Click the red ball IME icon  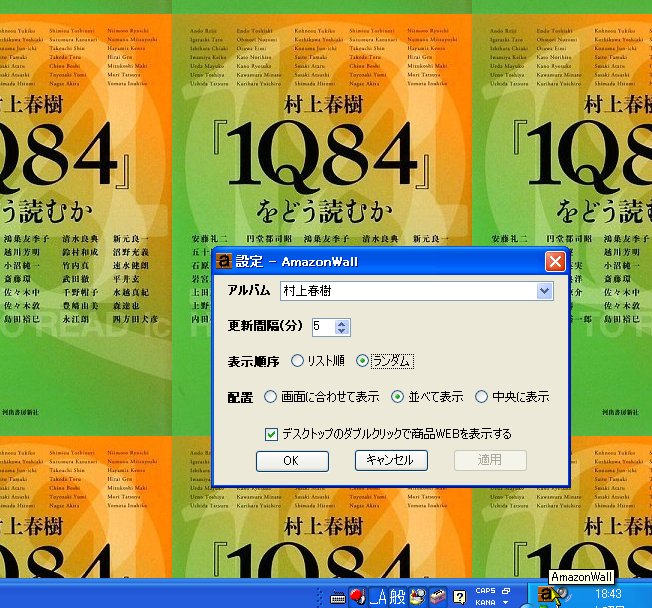pyautogui.click(x=357, y=597)
